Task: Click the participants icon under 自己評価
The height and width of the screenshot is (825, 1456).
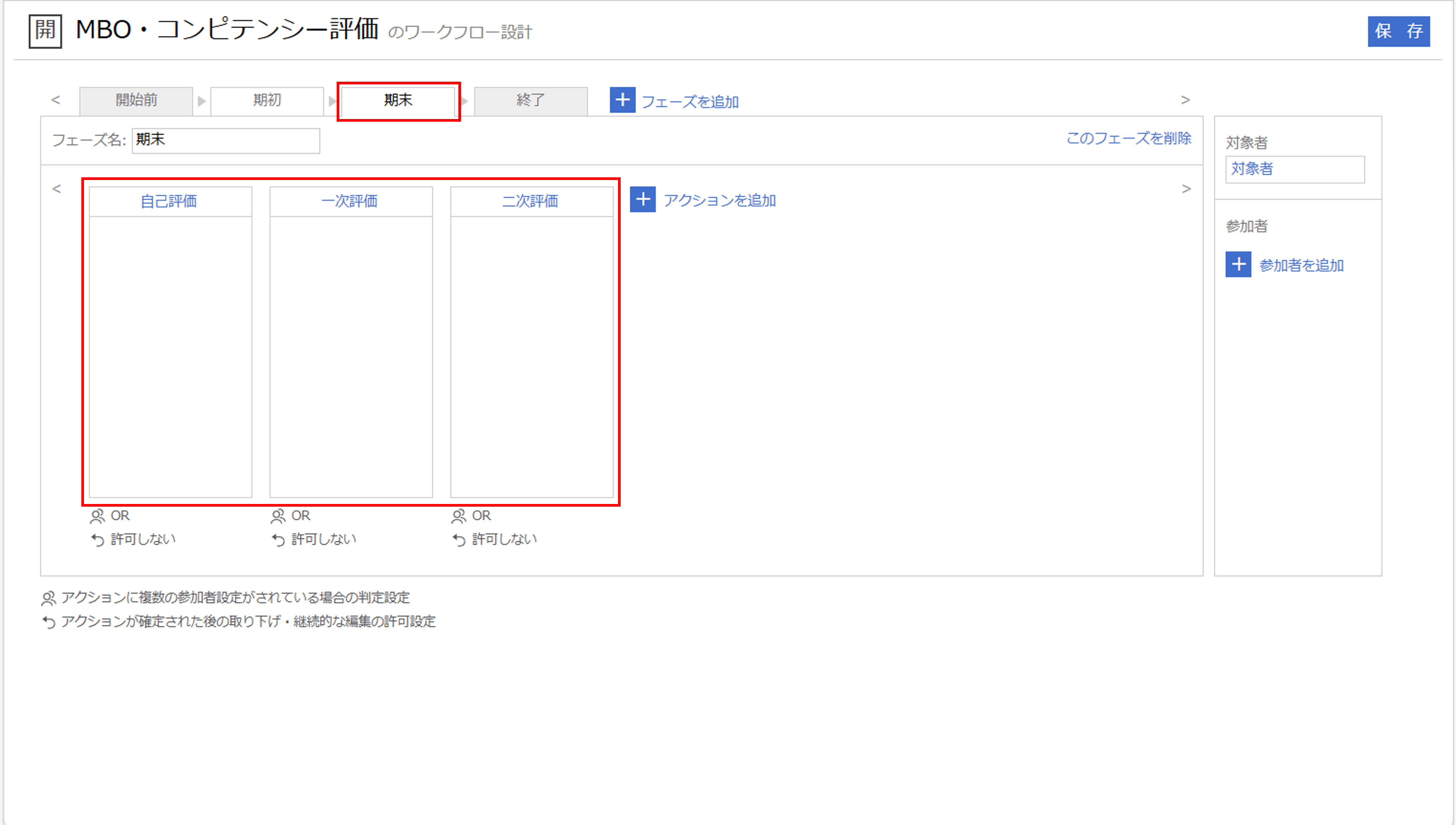Action: click(97, 516)
